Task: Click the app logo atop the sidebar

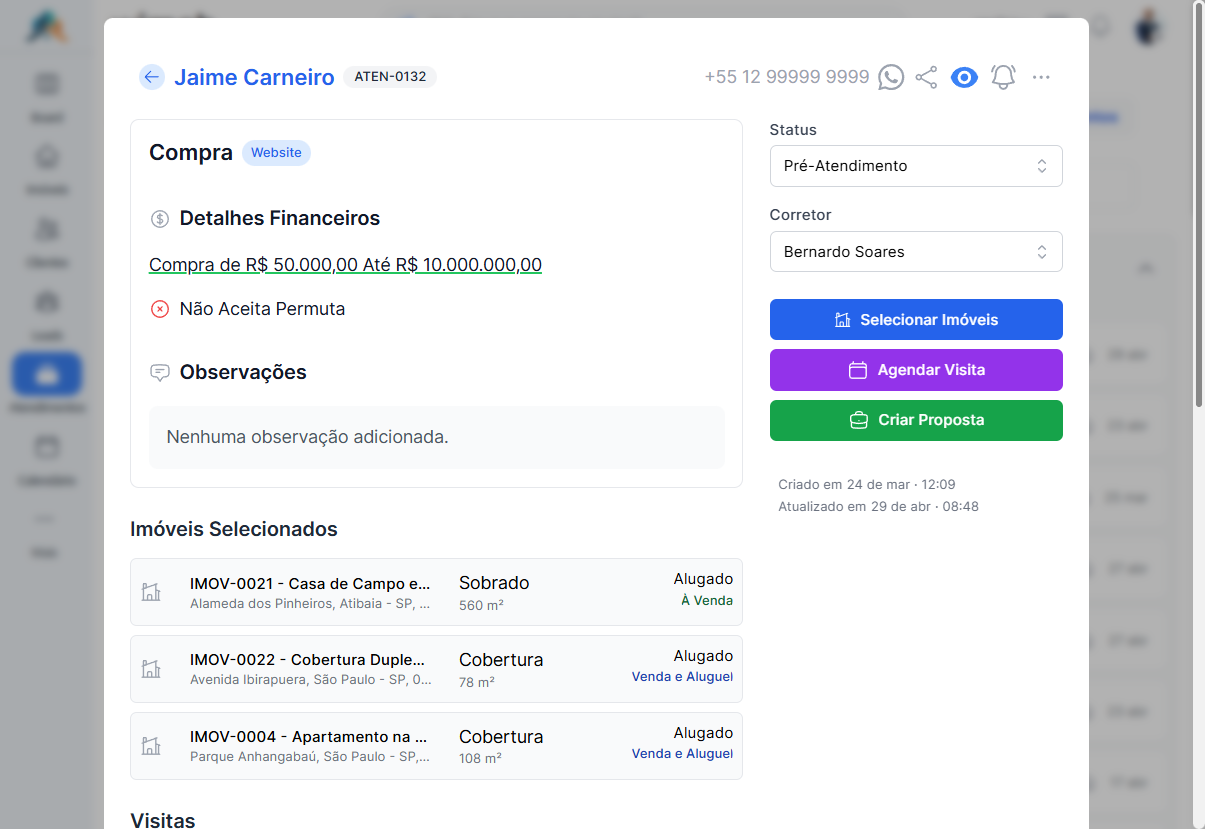Action: click(47, 27)
